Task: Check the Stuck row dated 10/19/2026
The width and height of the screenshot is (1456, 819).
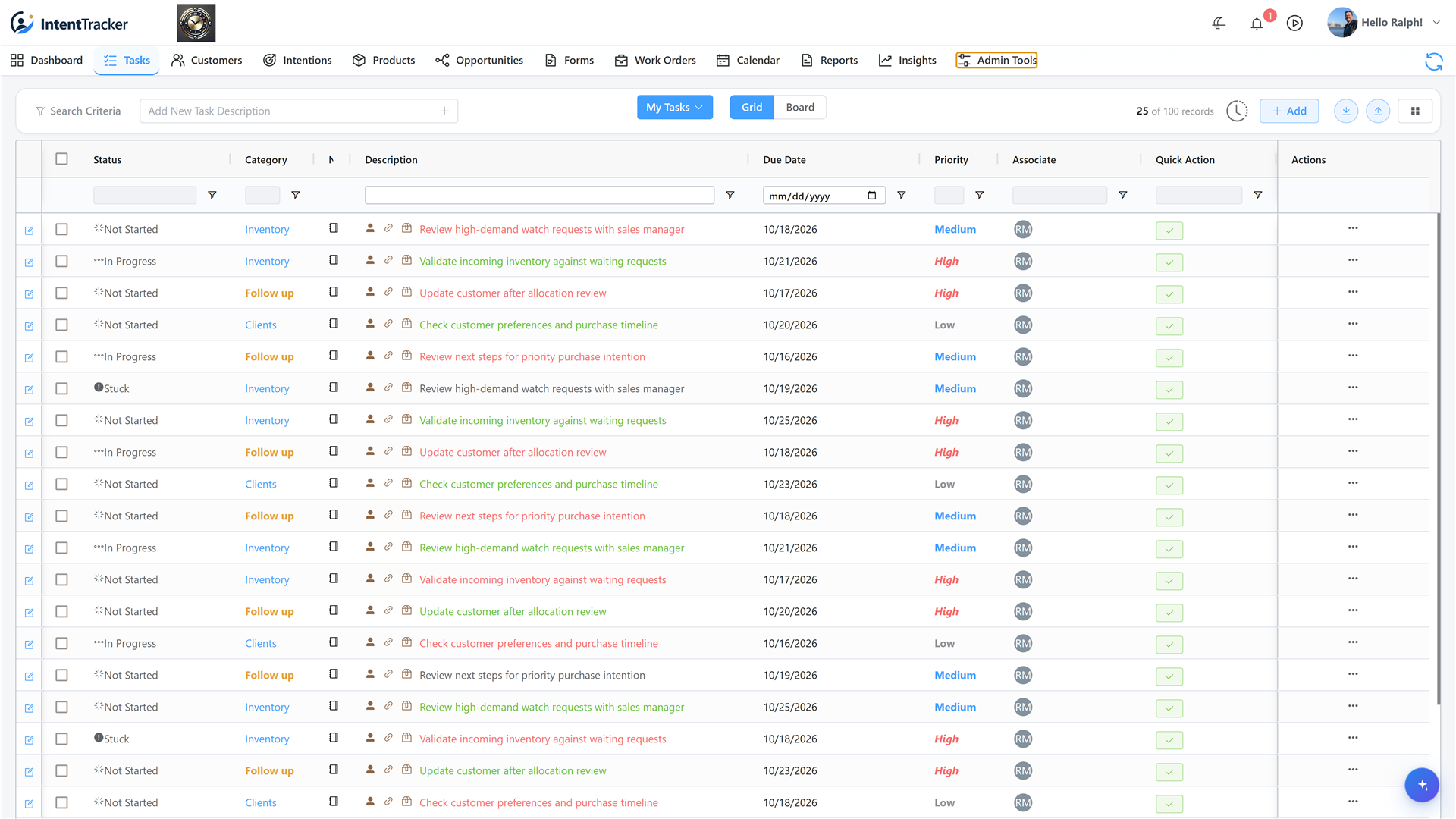Action: click(x=61, y=388)
